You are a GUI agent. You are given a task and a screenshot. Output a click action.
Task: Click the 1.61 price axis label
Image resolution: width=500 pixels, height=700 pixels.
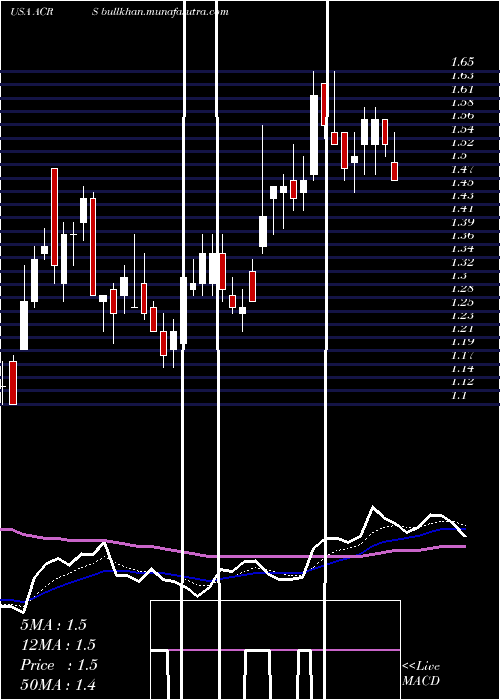point(462,89)
